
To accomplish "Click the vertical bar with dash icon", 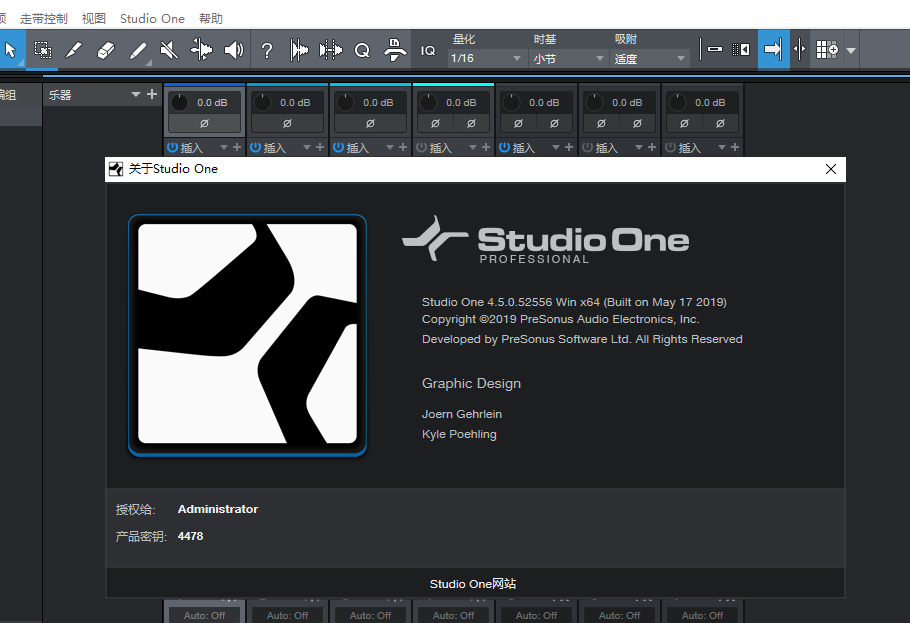I will tap(710, 50).
